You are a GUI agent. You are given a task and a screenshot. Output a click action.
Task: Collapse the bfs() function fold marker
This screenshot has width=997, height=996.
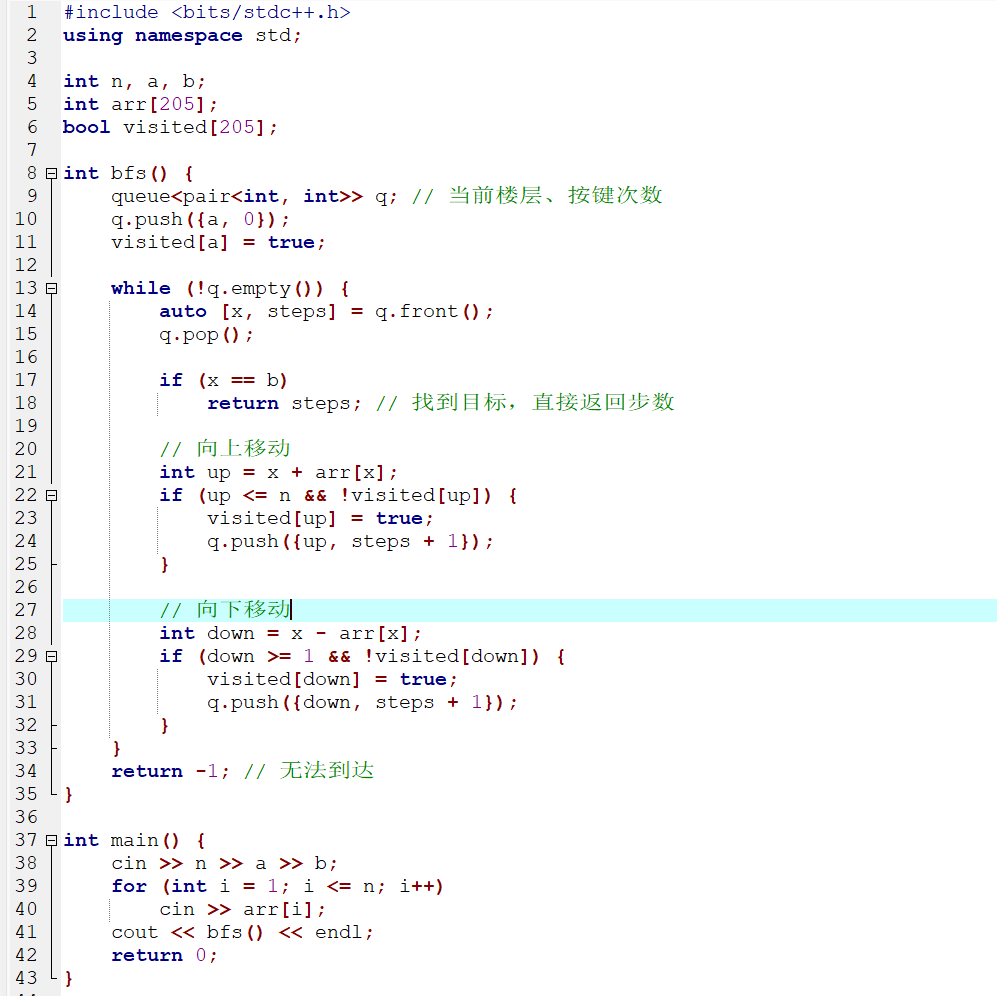(x=51, y=173)
